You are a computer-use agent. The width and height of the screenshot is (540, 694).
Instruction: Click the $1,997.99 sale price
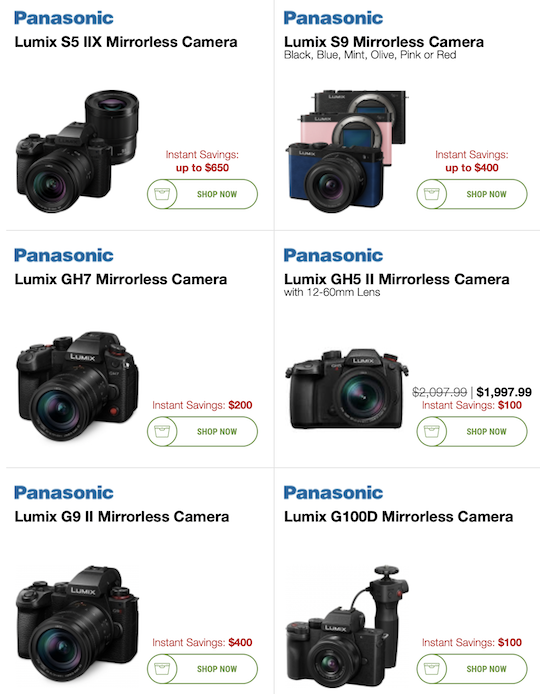(x=504, y=392)
